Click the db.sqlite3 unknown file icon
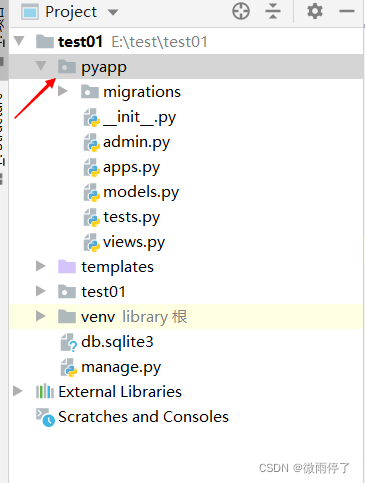Viewport: 365px width, 483px height. (69, 342)
